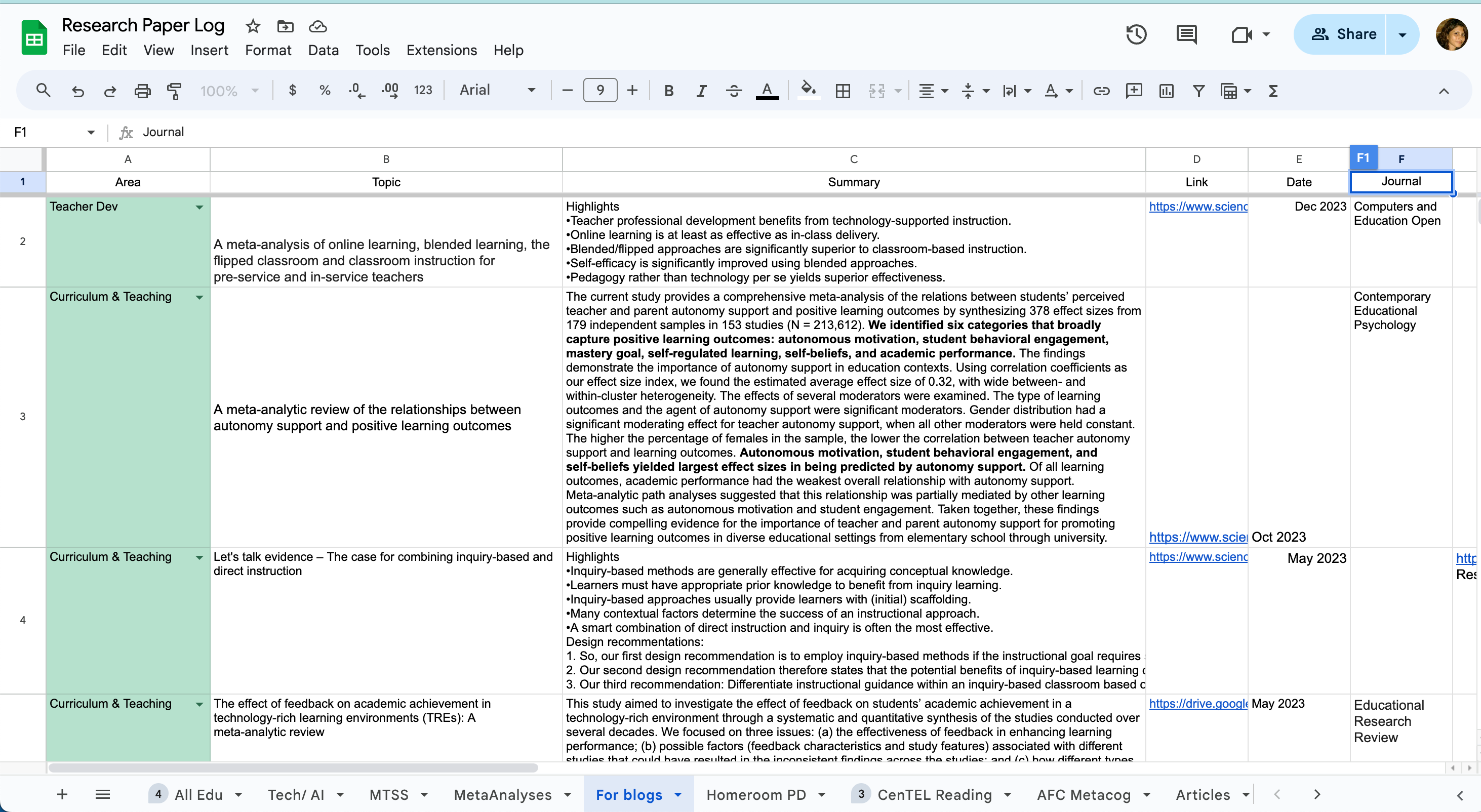Decrease decimal places
Viewport: 1481px width, 812px height.
(356, 90)
